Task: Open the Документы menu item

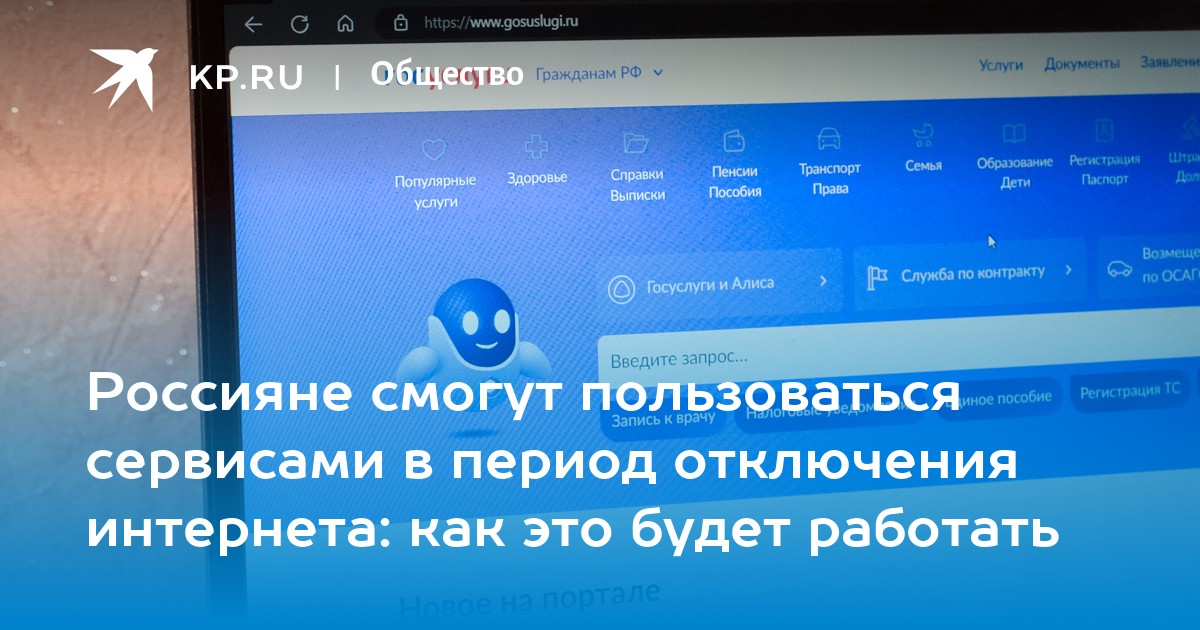Action: point(1081,63)
